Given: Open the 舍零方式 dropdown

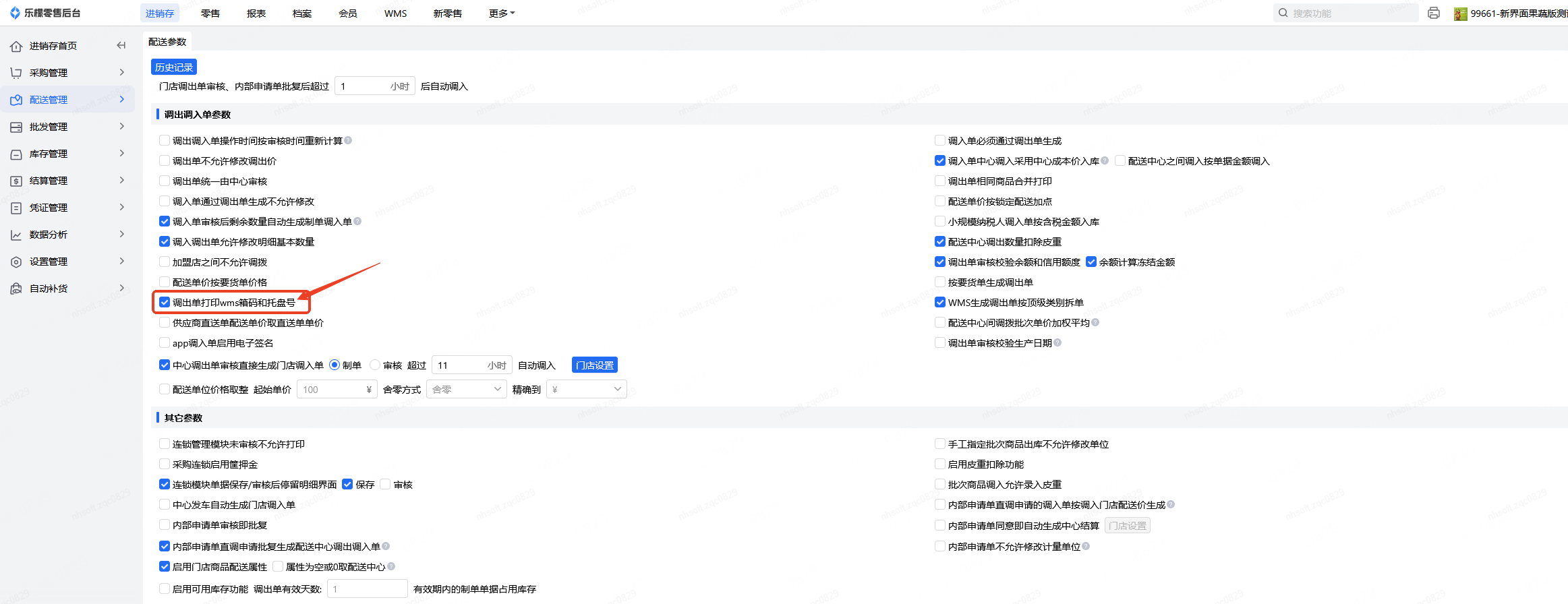Looking at the screenshot, I should 466,389.
